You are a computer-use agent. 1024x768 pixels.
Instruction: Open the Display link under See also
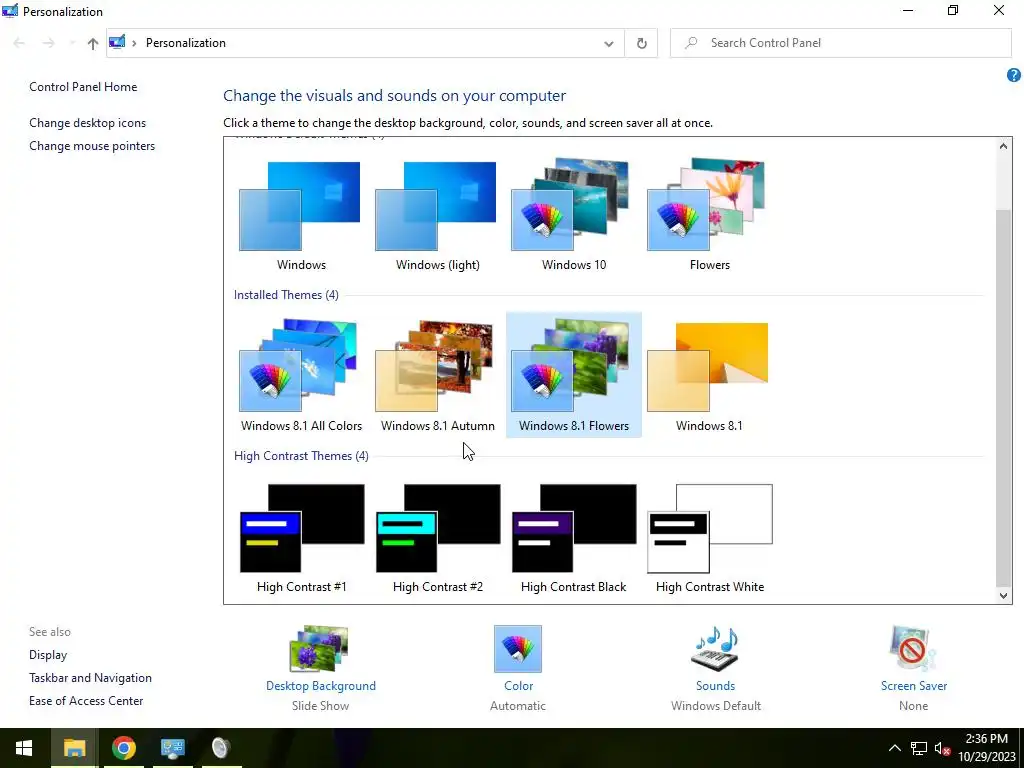[48, 654]
